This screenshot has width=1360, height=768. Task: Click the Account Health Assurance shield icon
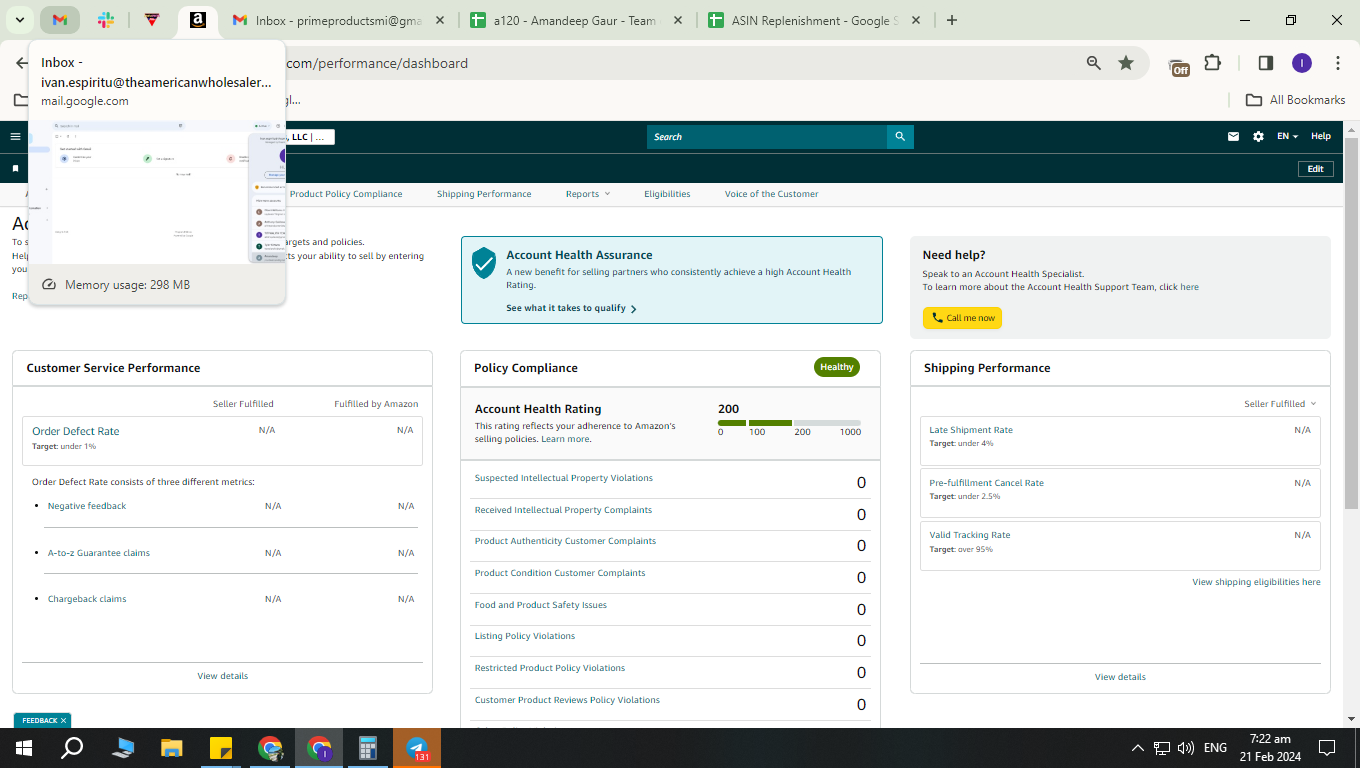coord(484,263)
